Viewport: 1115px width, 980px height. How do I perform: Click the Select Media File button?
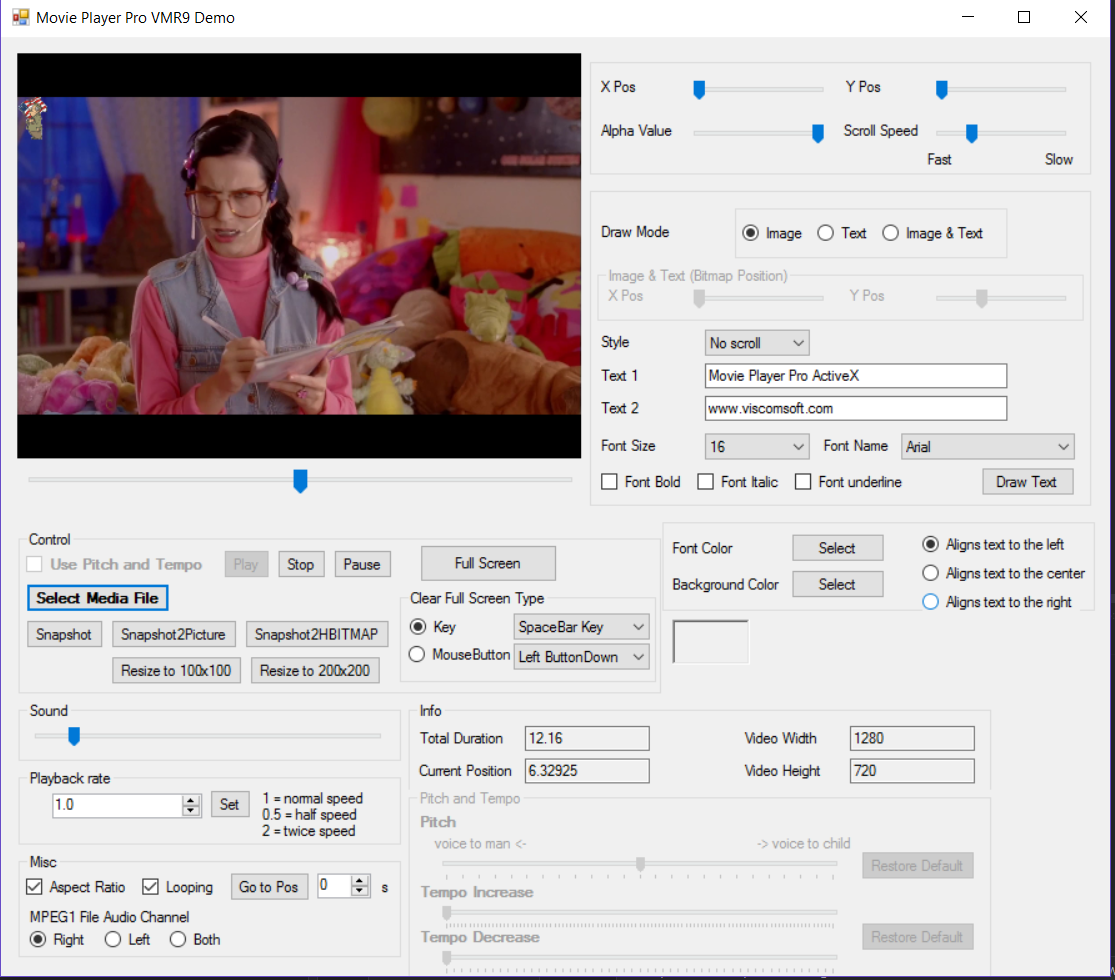click(x=97, y=597)
